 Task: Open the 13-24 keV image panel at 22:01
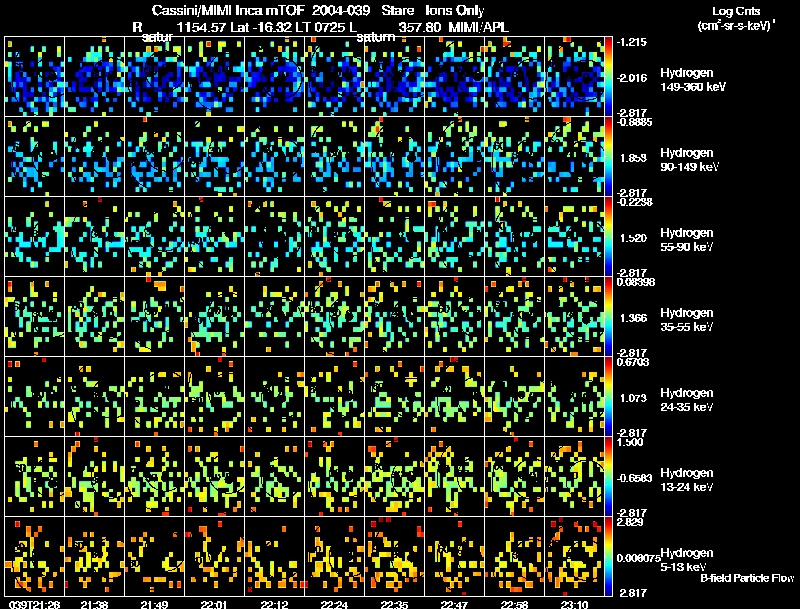214,477
